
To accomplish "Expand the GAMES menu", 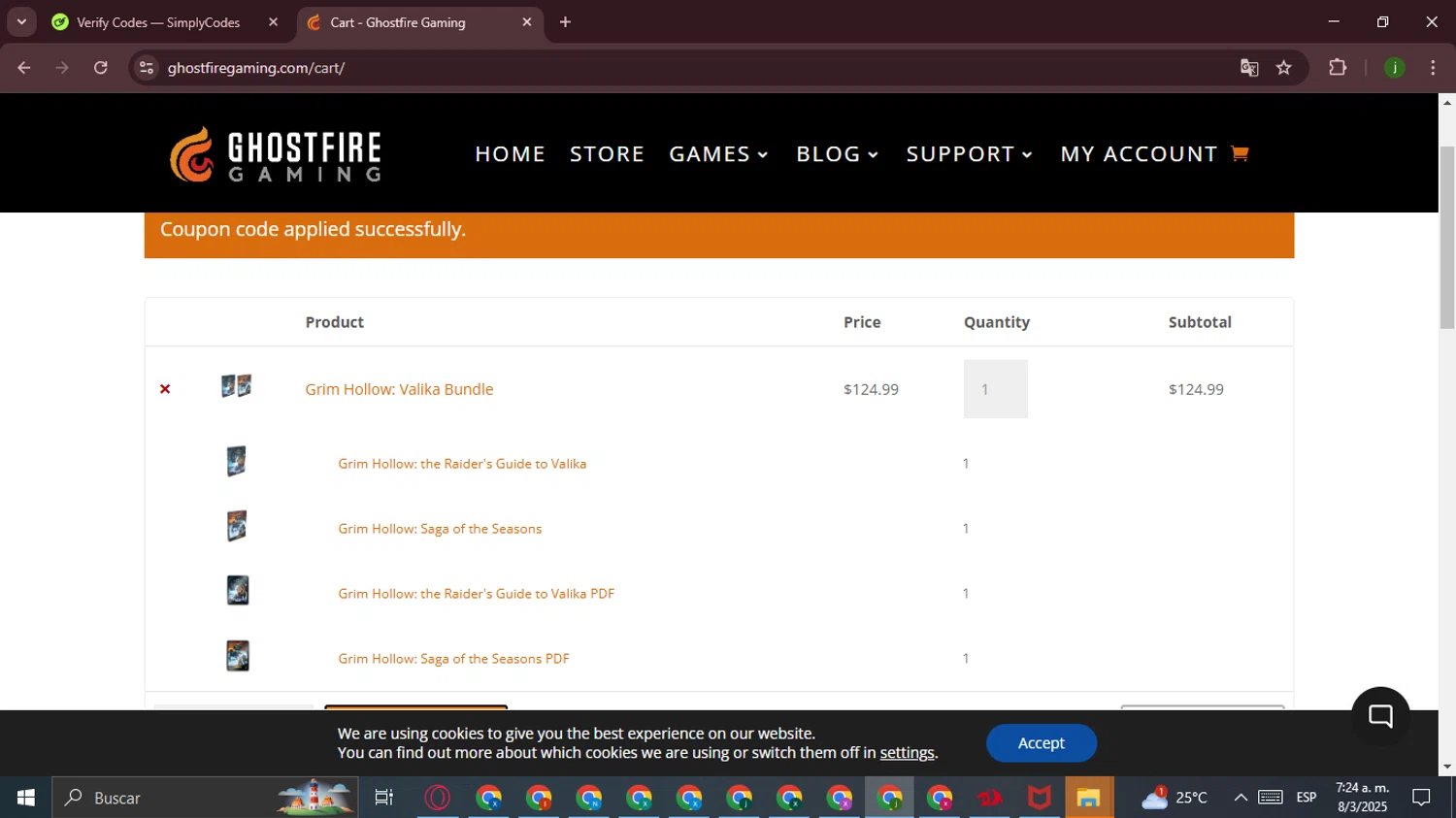I will (x=718, y=154).
